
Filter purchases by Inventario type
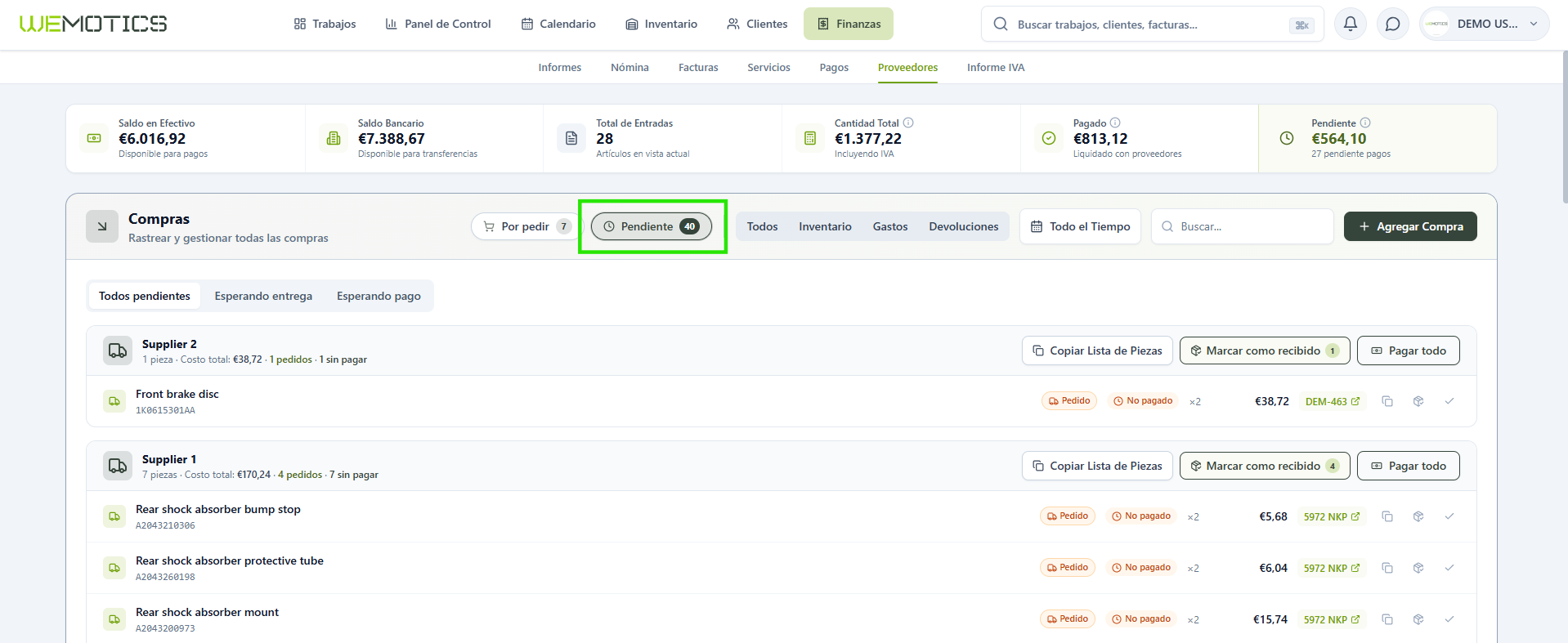point(825,226)
